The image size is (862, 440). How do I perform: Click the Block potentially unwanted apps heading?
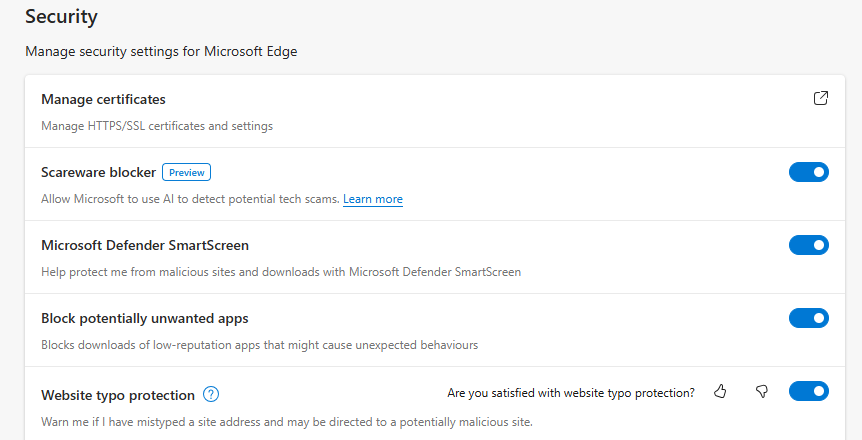click(x=145, y=319)
